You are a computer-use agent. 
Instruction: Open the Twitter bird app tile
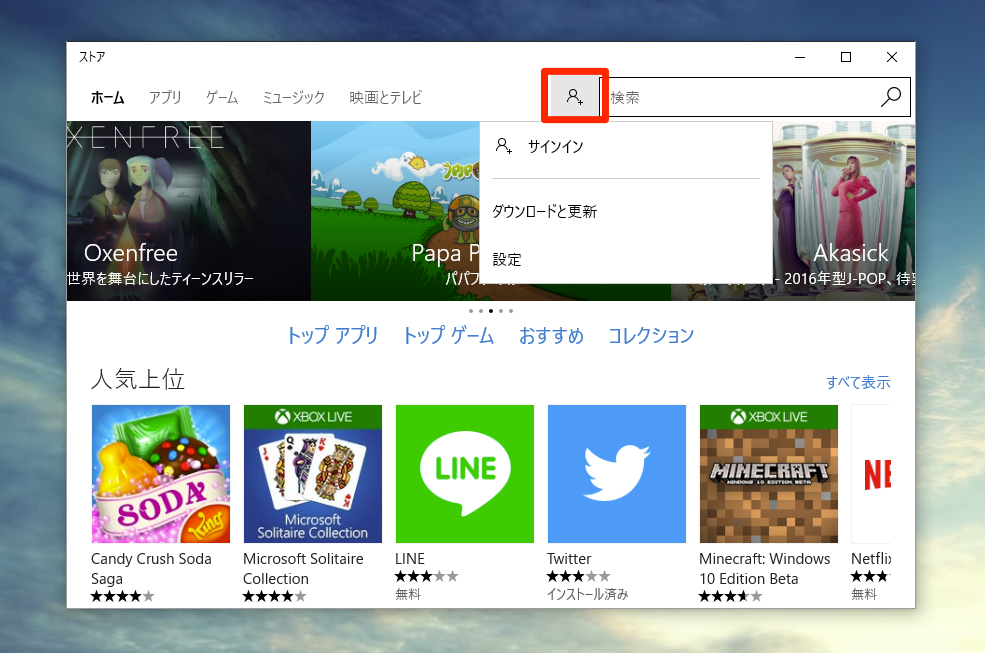pyautogui.click(x=617, y=474)
